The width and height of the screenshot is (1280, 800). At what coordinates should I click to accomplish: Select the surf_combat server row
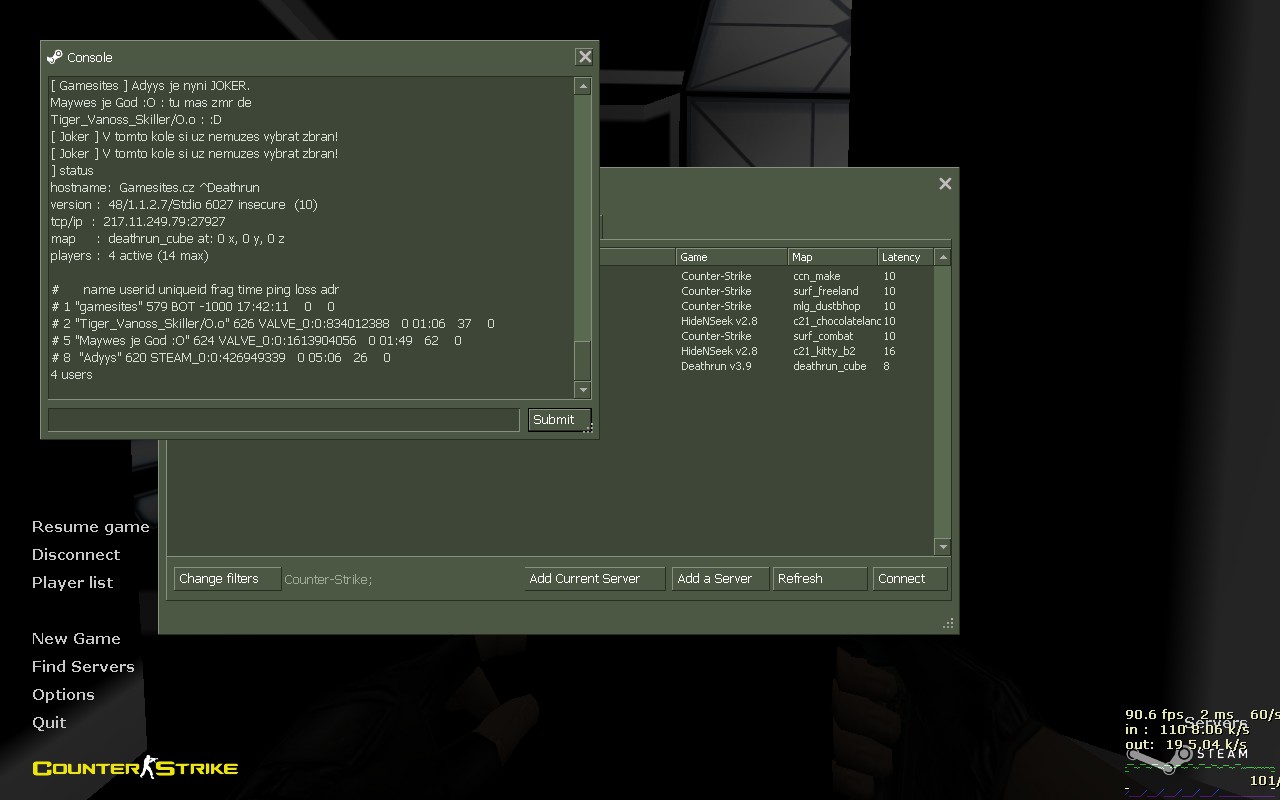(x=764, y=336)
